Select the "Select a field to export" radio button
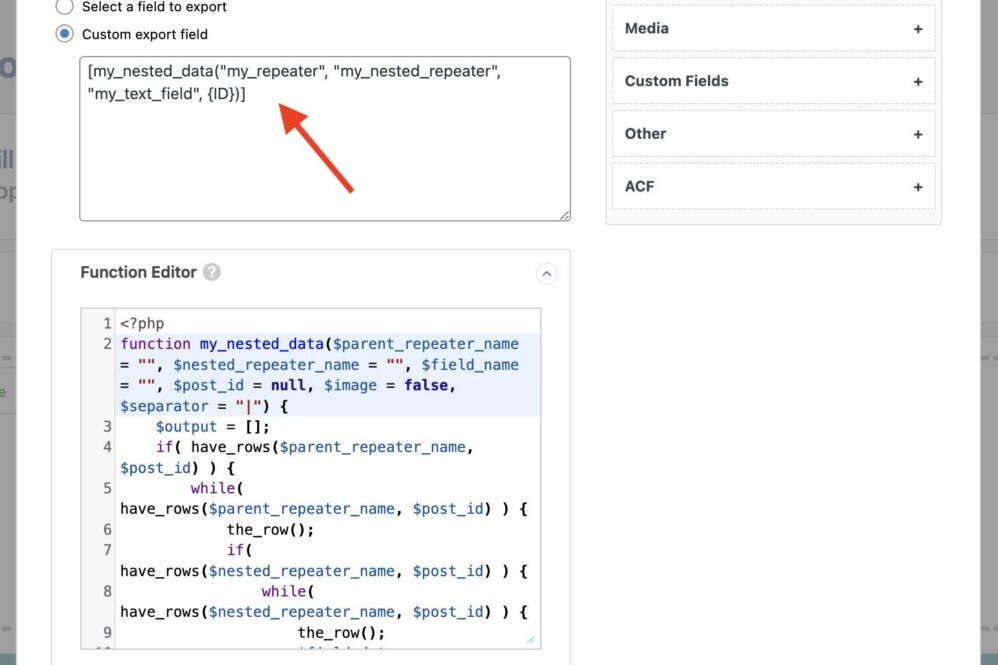The width and height of the screenshot is (998, 665). click(65, 7)
